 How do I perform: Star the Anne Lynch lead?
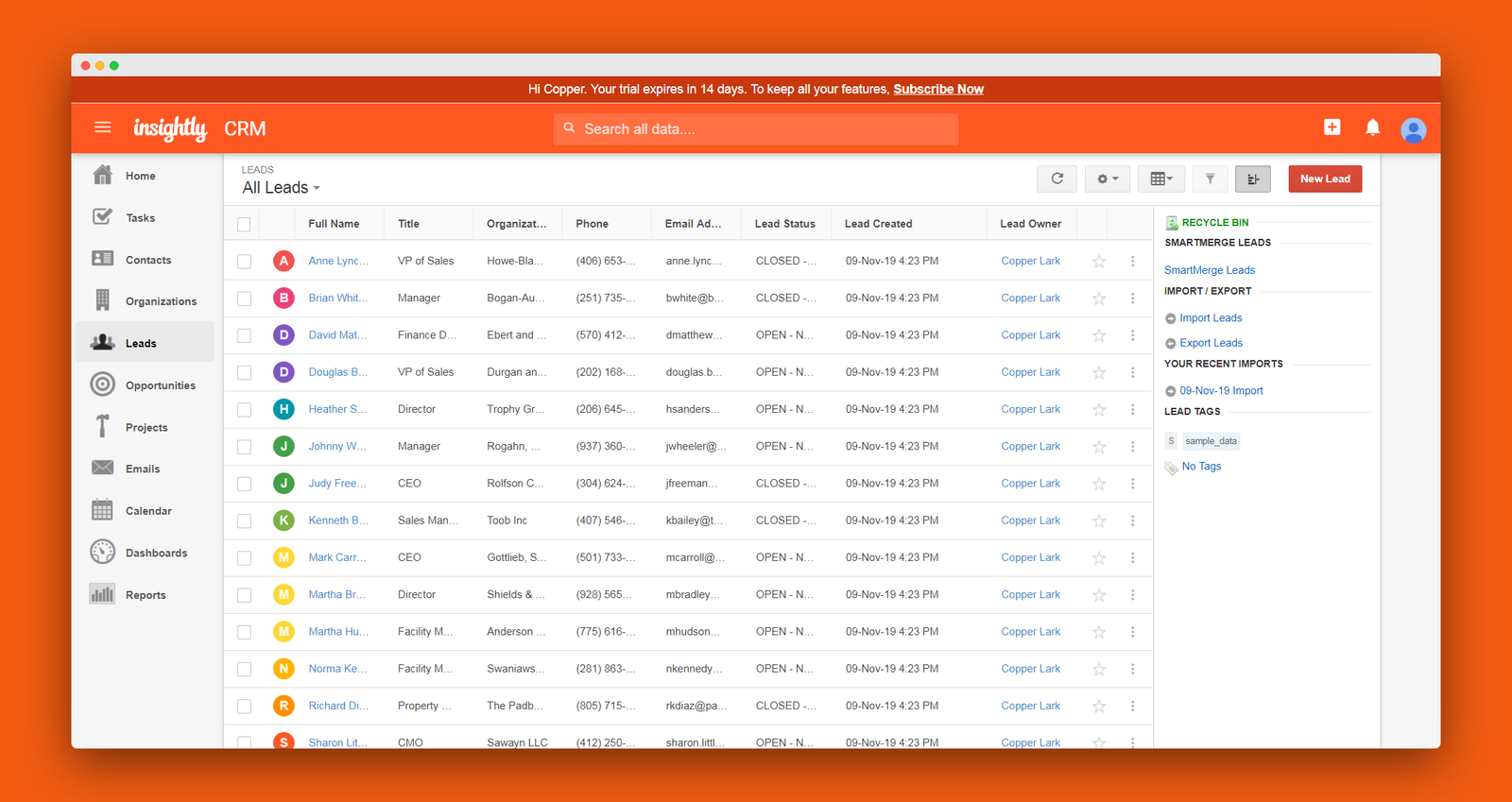tap(1099, 262)
